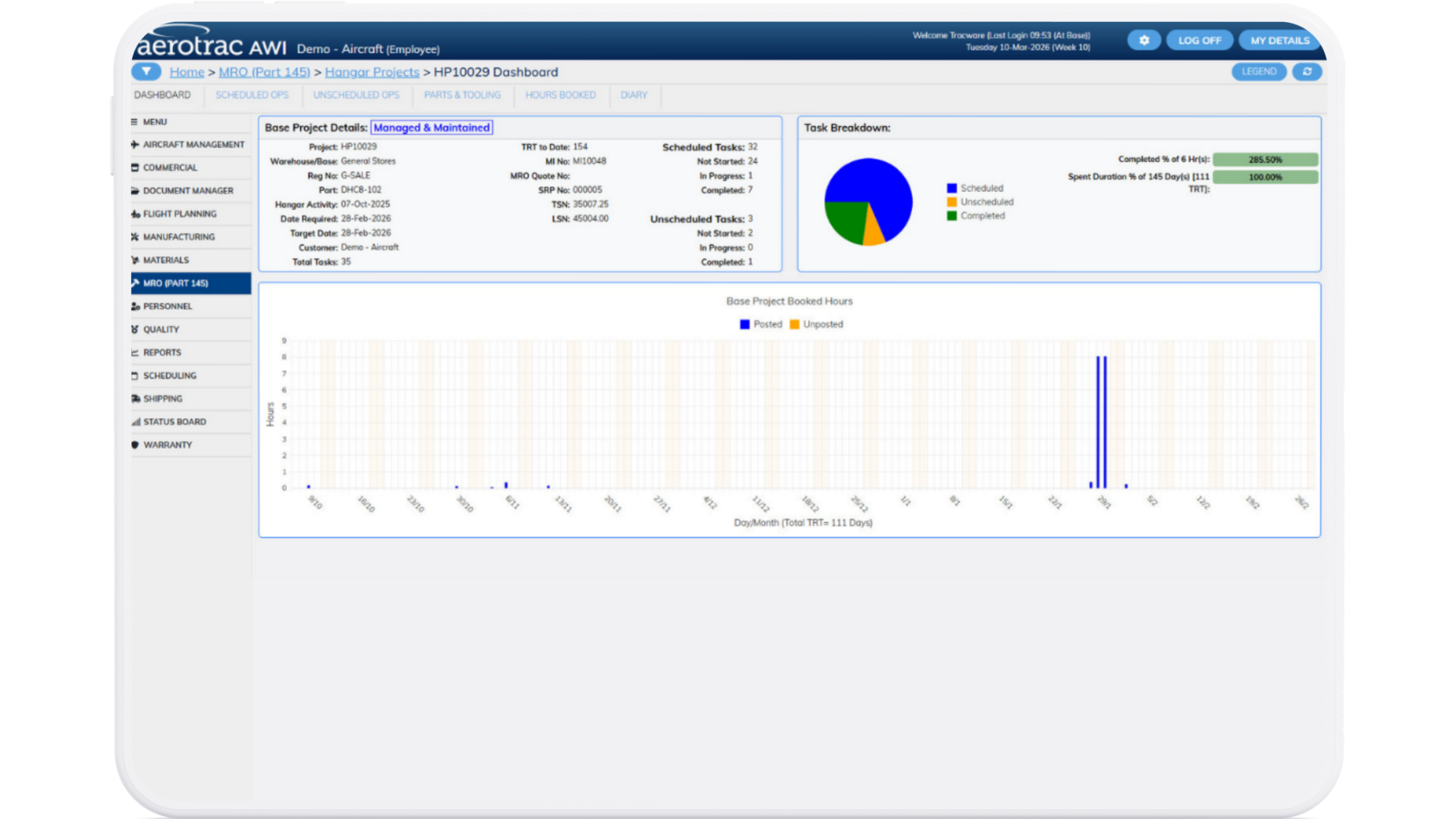Open the Scheduling menu item
This screenshot has height=819, width=1456.
(191, 375)
